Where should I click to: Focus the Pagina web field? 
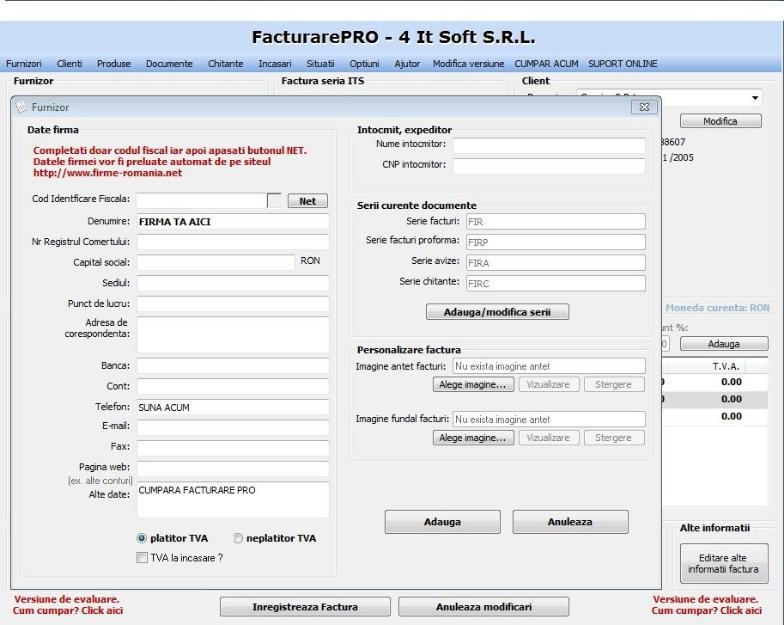click(x=232, y=468)
